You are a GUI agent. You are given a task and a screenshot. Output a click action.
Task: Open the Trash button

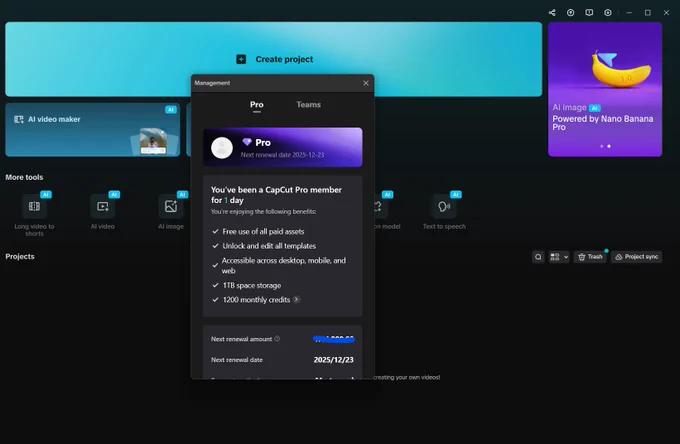590,257
